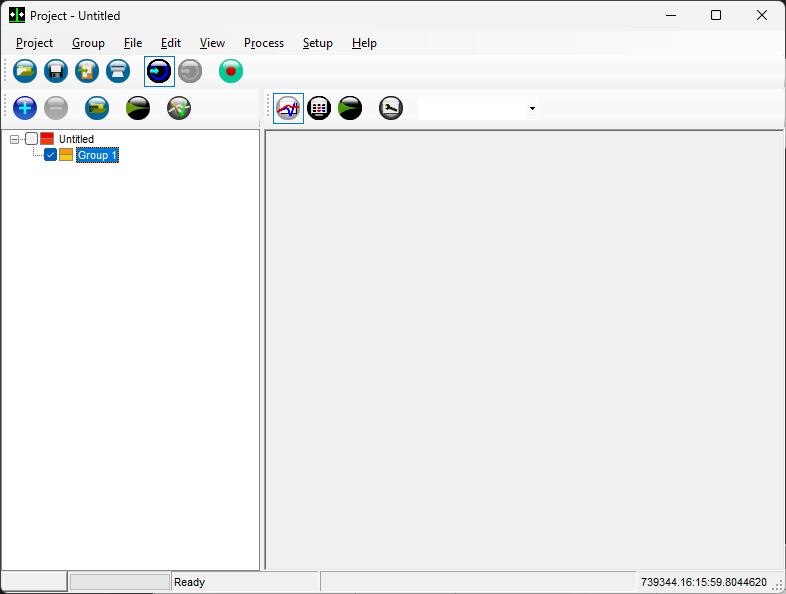Click the green checkmark process icon
786x594 pixels.
[179, 108]
